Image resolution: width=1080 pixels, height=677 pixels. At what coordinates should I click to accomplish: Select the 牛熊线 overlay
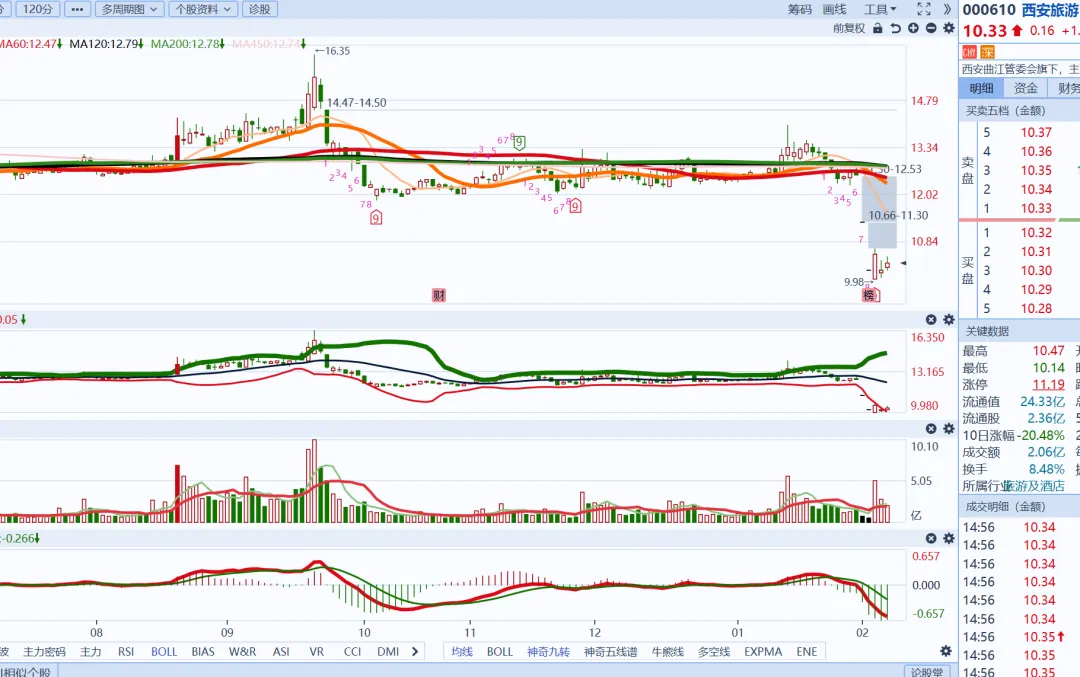pos(667,652)
